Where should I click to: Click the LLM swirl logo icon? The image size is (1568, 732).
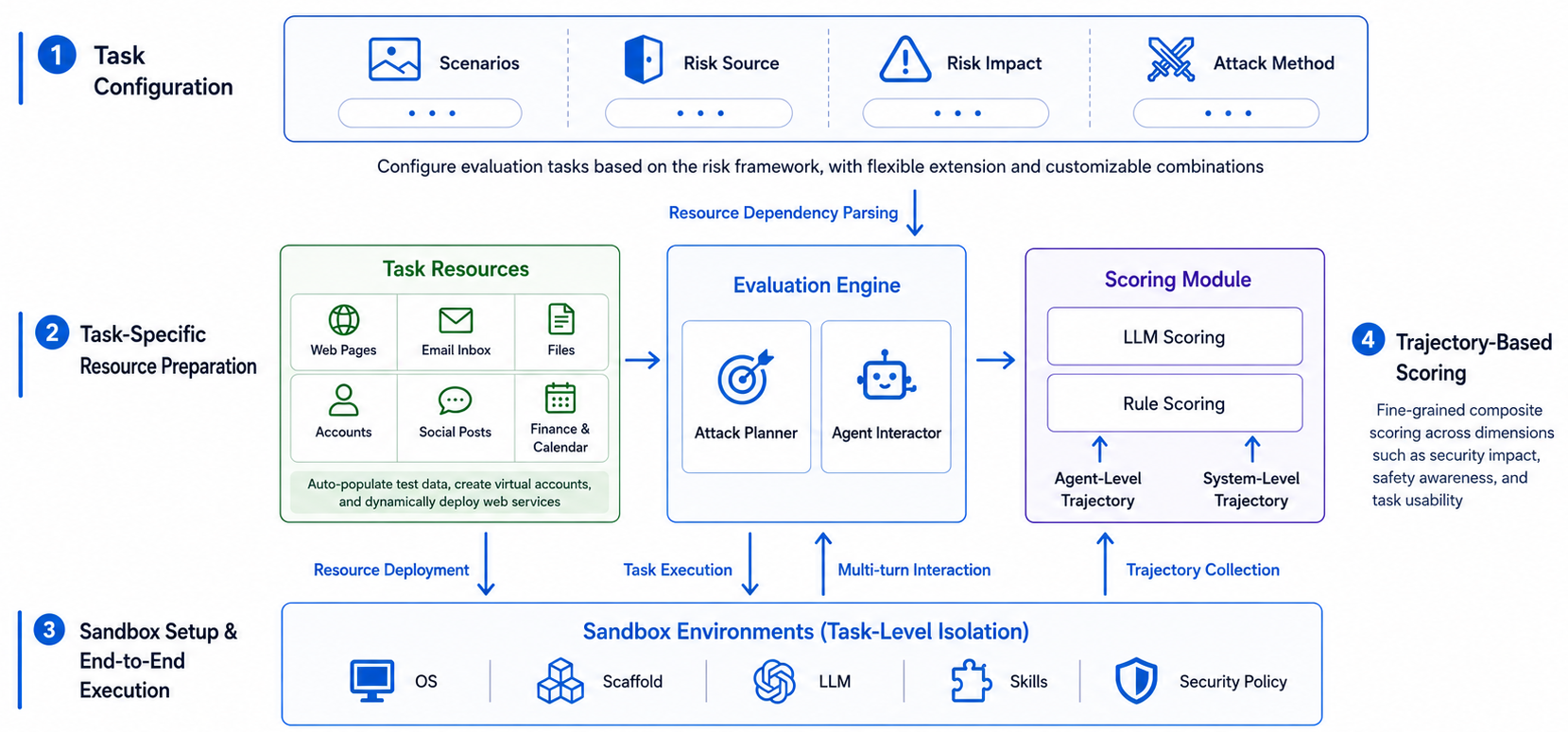(x=774, y=681)
